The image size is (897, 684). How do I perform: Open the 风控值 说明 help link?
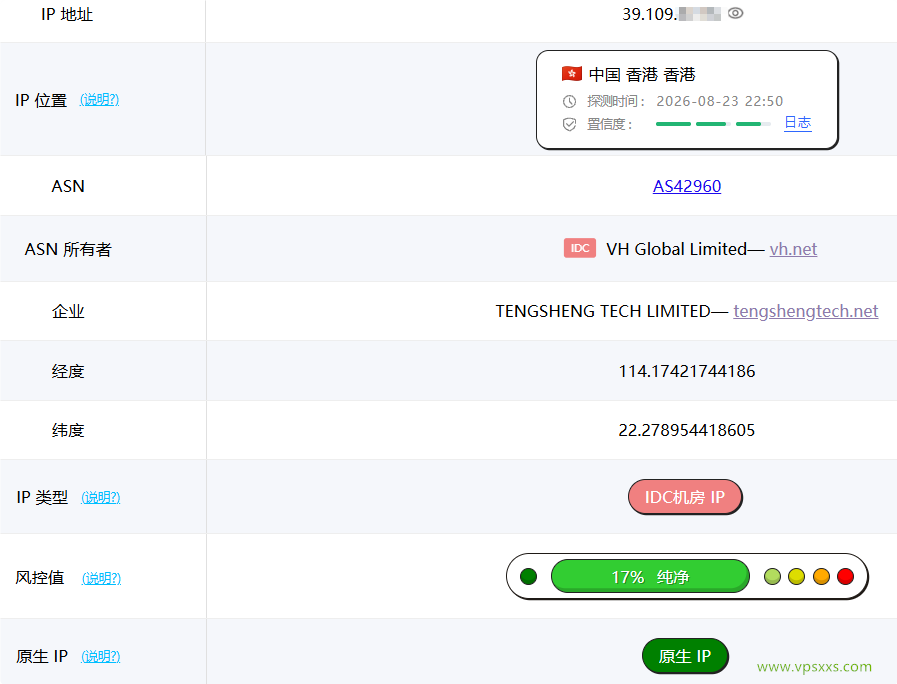101,578
